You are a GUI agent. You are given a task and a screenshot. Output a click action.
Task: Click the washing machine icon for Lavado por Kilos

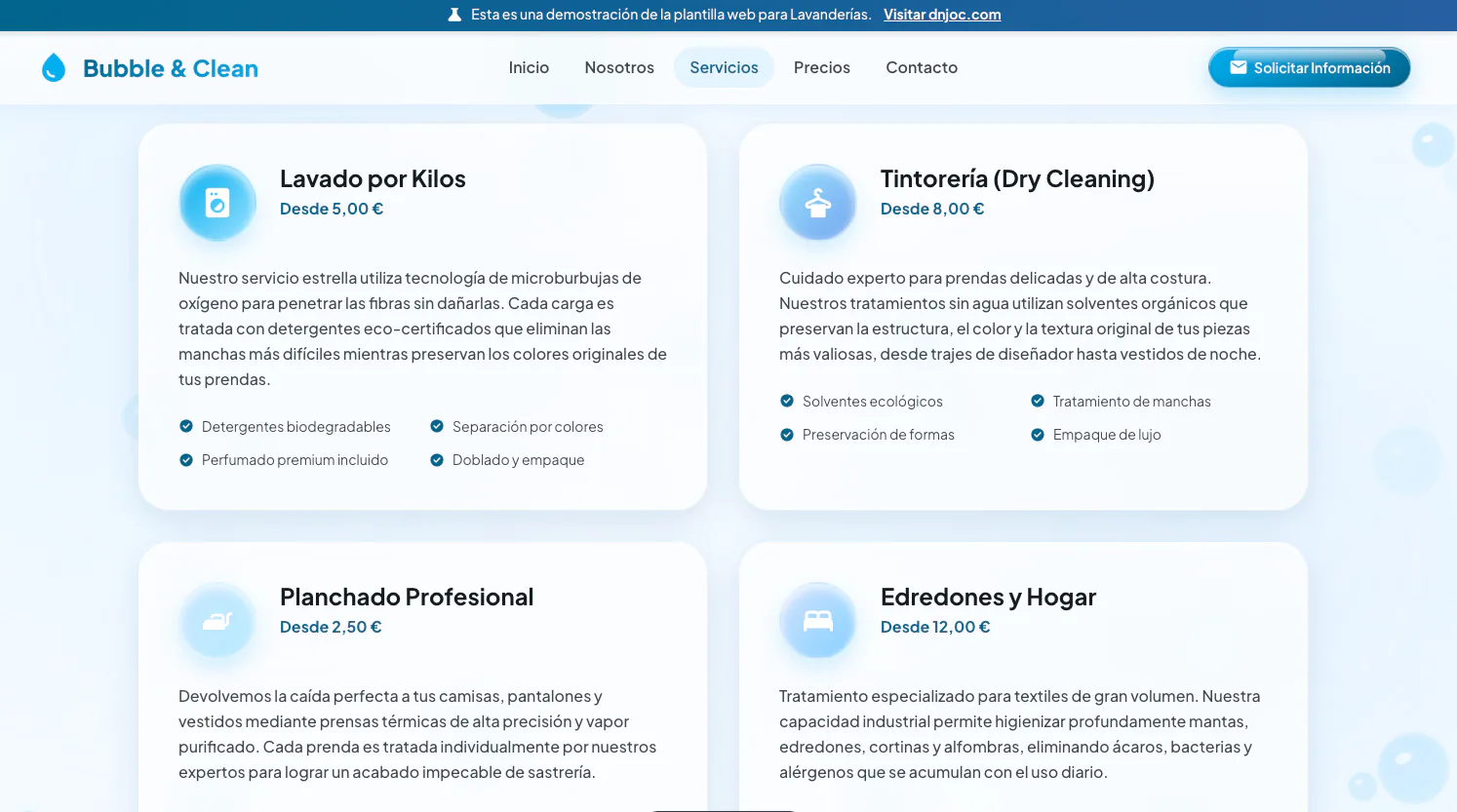[x=217, y=202]
